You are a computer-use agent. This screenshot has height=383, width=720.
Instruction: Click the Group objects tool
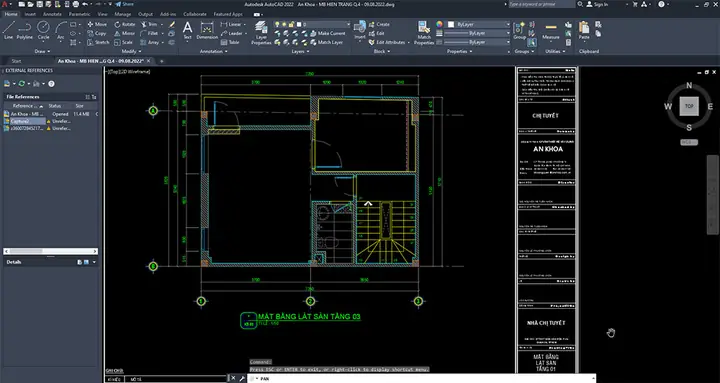[x=519, y=30]
